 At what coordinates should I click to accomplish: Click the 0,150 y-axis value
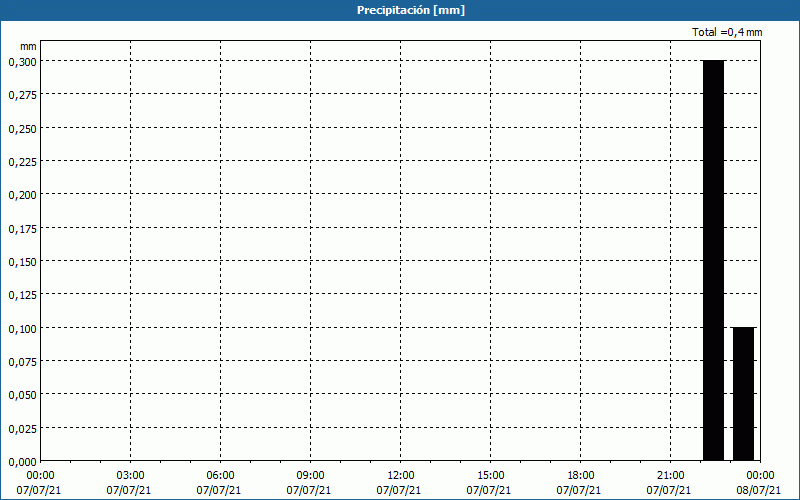(22, 262)
